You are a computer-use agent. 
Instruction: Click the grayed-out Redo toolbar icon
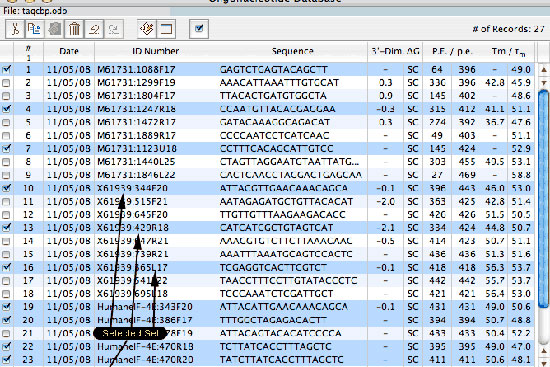pyautogui.click(x=114, y=29)
